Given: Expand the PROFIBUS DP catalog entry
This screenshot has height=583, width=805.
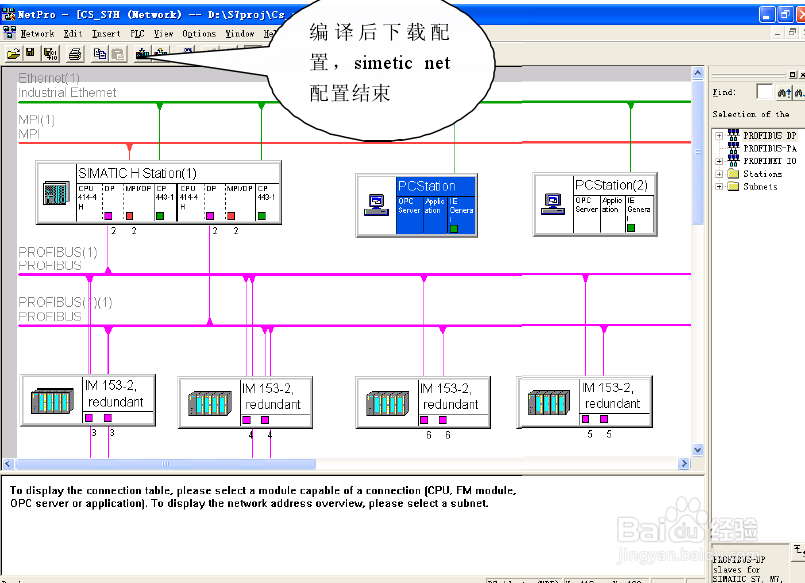Looking at the screenshot, I should click(x=719, y=135).
